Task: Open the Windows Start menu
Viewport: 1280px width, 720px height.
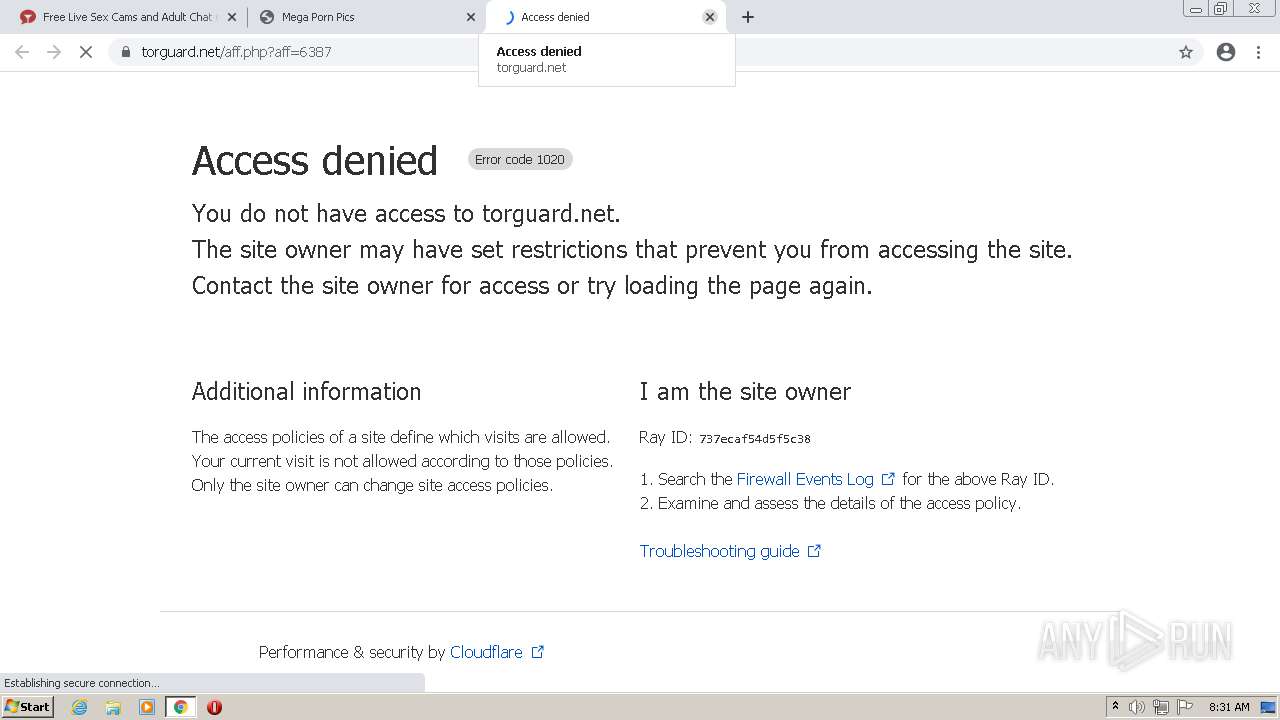Action: [x=28, y=706]
